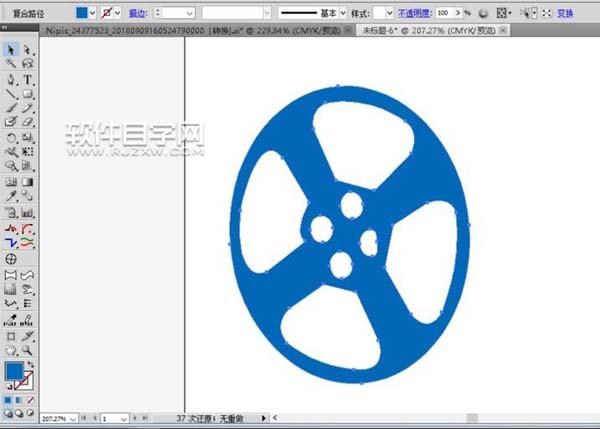Select the Blend tool

click(x=27, y=196)
